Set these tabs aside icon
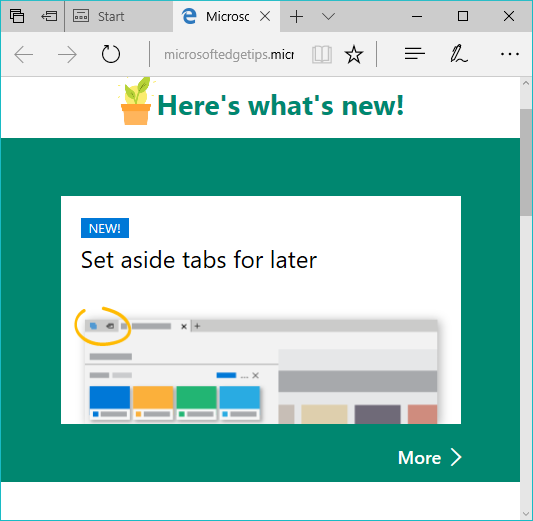The width and height of the screenshot is (533, 521). tap(49, 16)
